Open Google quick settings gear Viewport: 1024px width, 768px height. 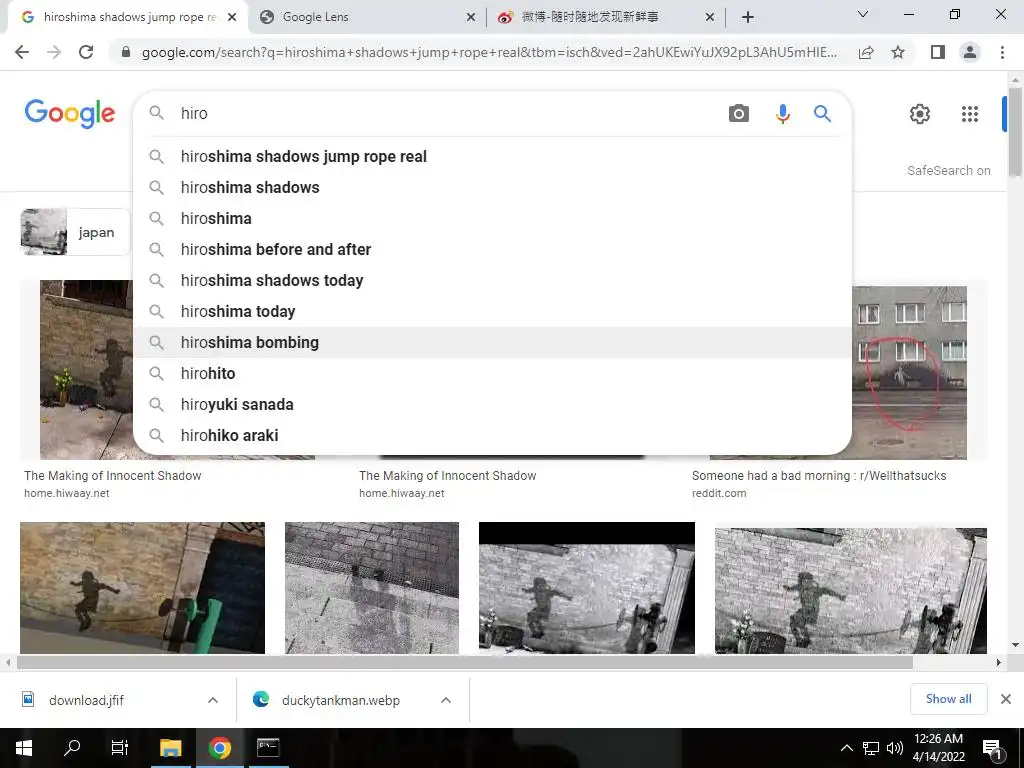coord(920,114)
